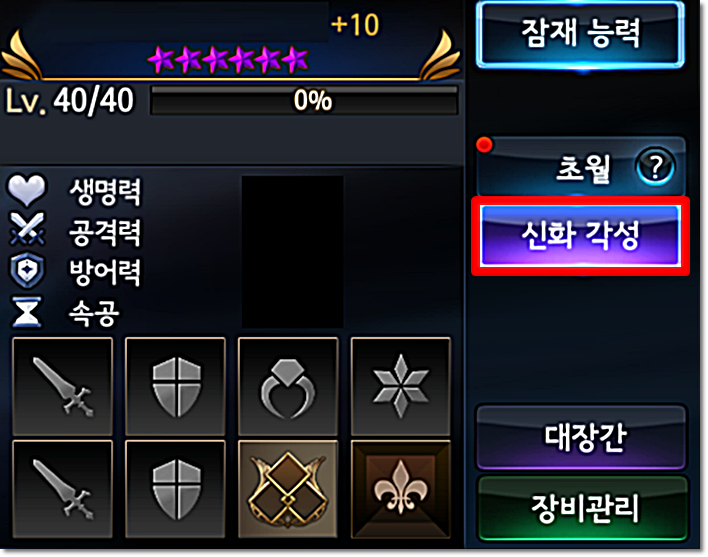Click the purple star rating row
This screenshot has width=708, height=557.
click(x=229, y=59)
